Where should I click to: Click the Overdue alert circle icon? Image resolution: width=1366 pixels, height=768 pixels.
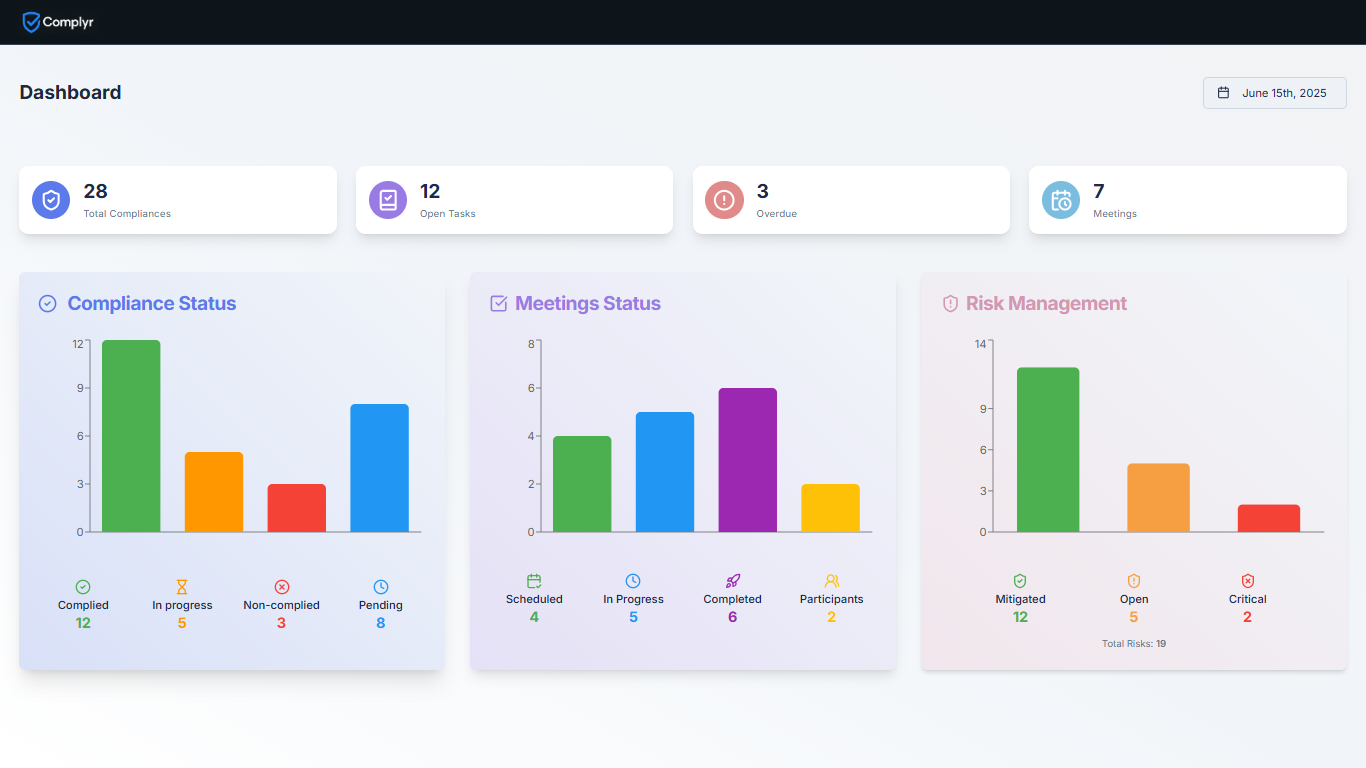tap(724, 200)
